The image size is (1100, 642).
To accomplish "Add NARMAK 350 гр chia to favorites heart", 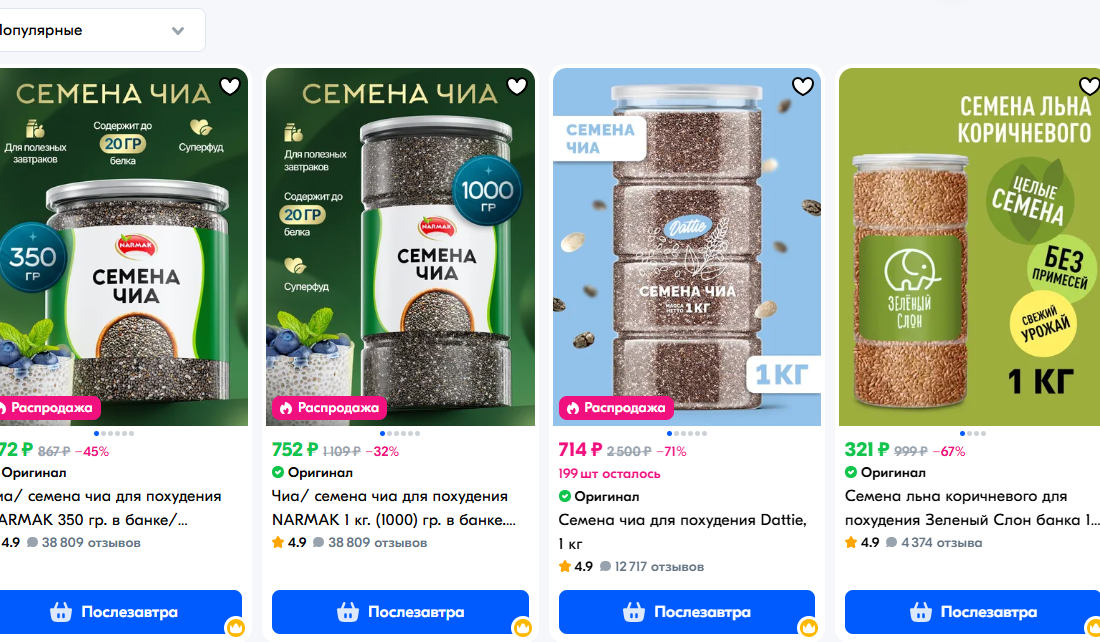I will click(230, 86).
